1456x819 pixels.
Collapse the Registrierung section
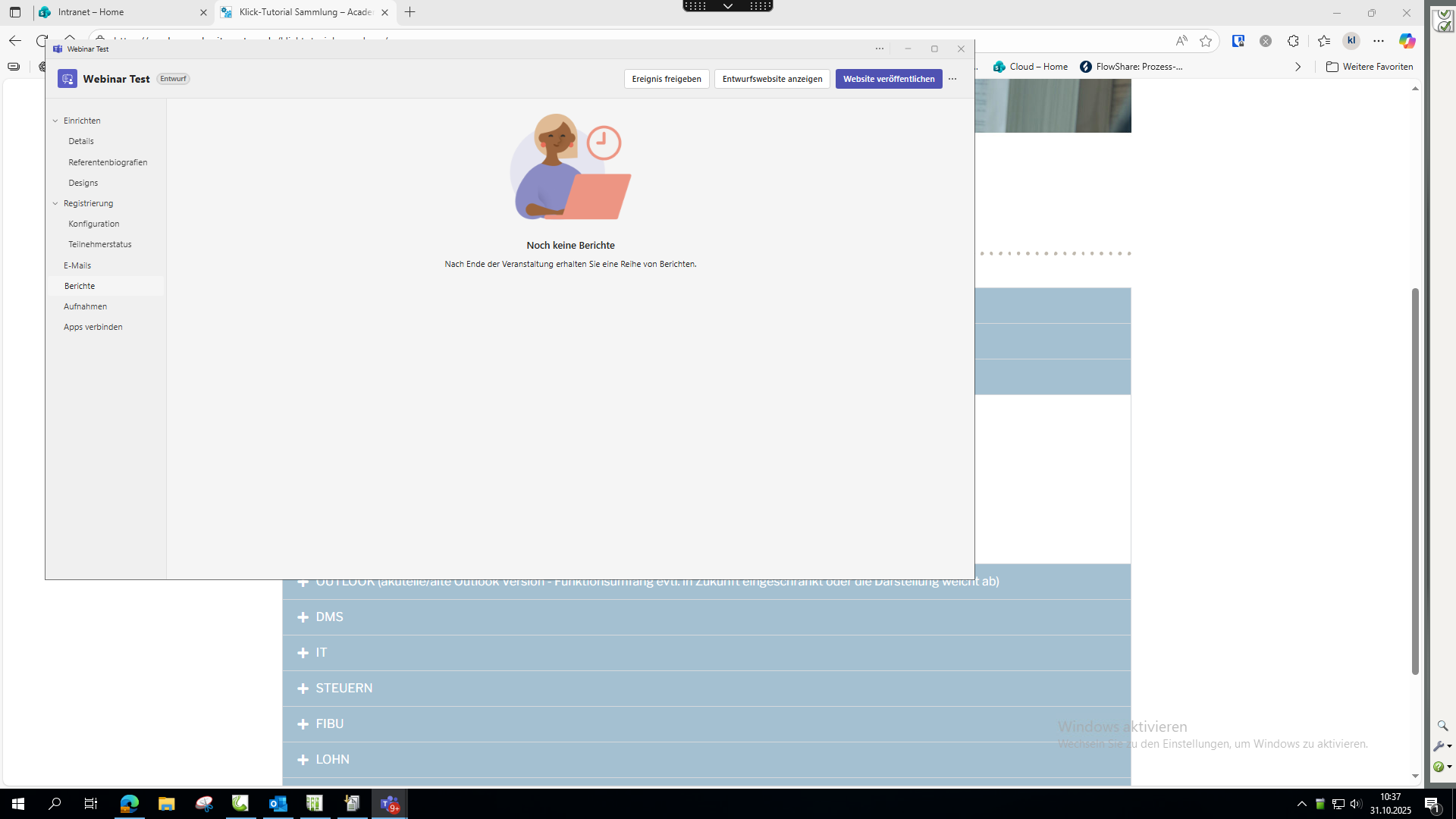tap(55, 203)
